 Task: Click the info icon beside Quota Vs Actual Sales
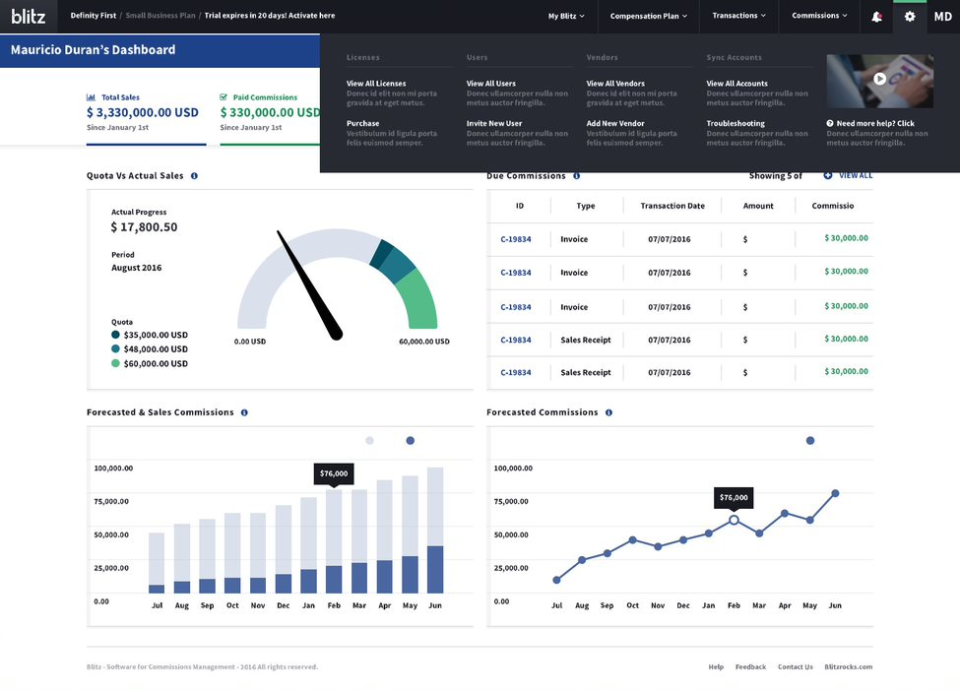coord(194,176)
